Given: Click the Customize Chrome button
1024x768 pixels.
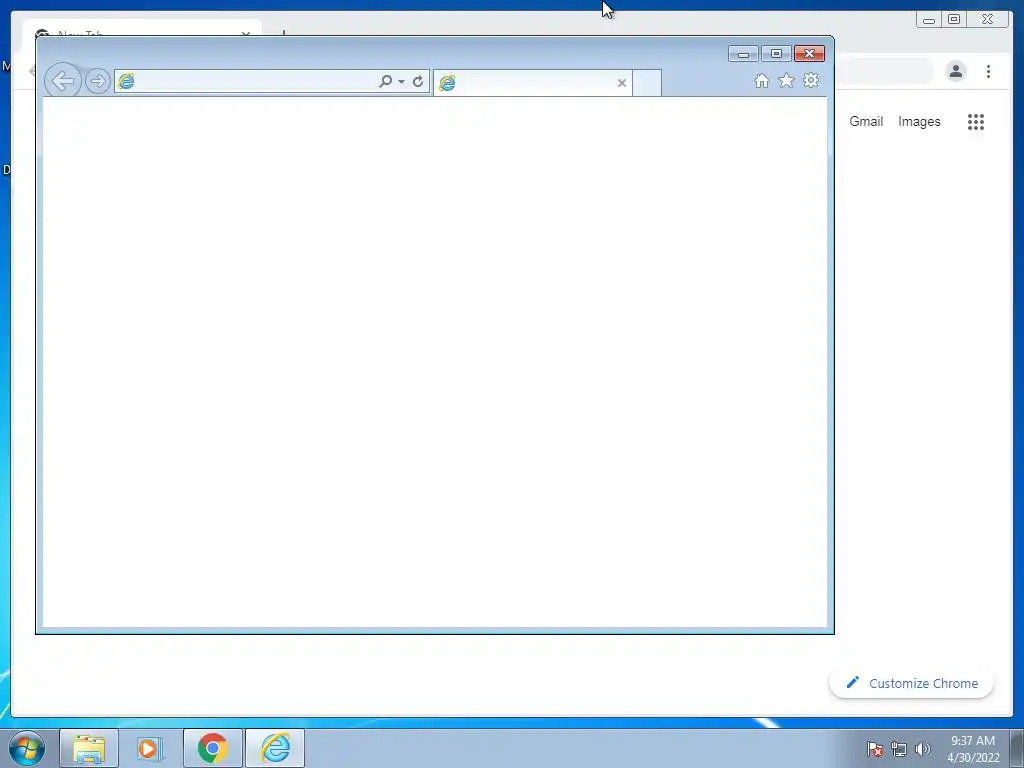Looking at the screenshot, I should (x=912, y=683).
